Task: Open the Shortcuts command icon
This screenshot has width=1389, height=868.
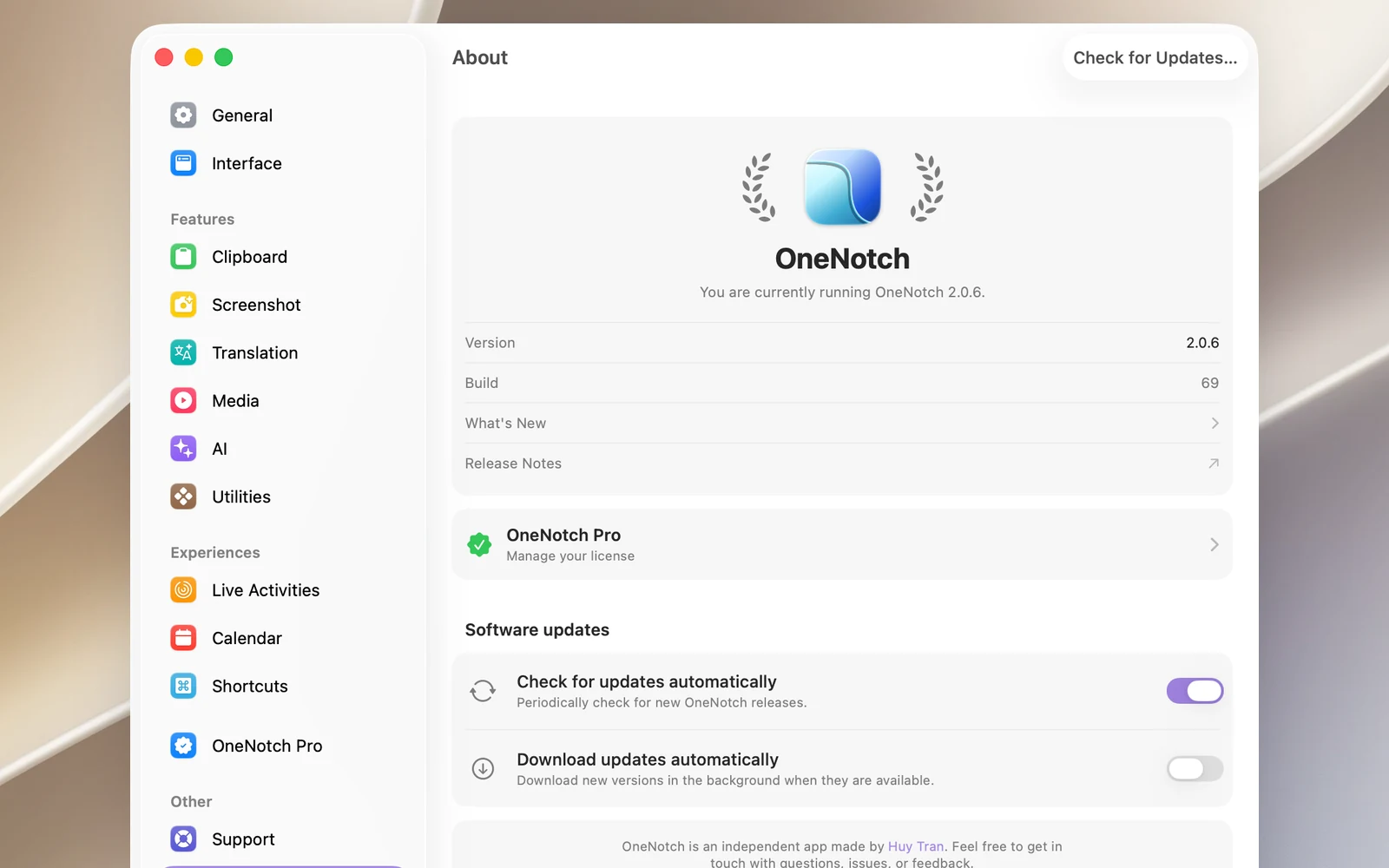Action: click(183, 686)
